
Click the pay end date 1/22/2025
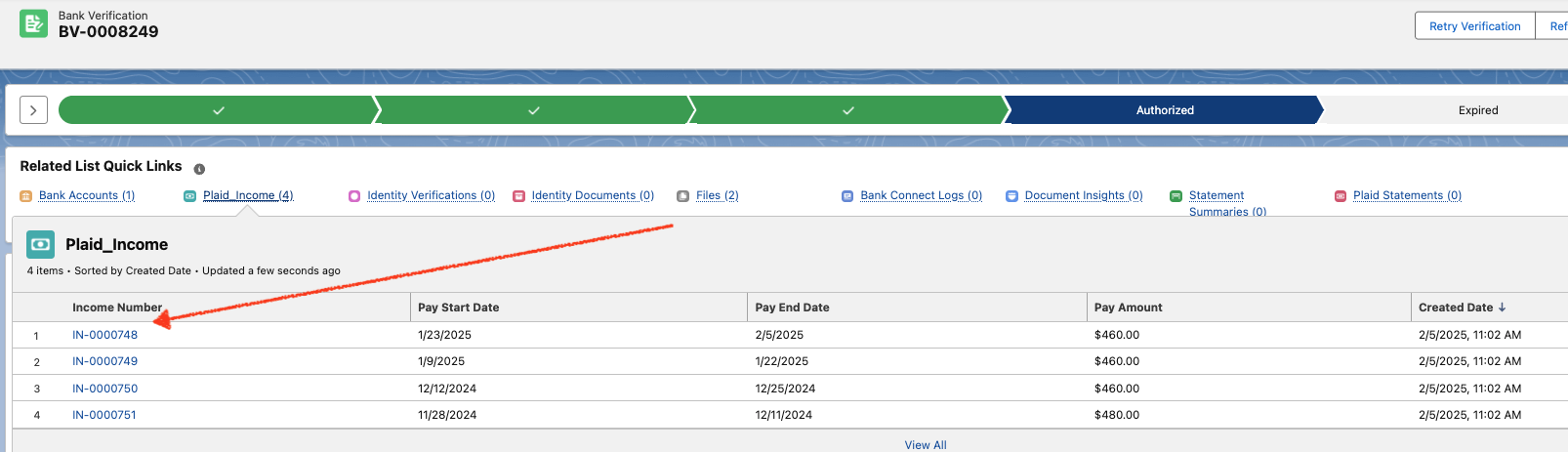coord(782,361)
